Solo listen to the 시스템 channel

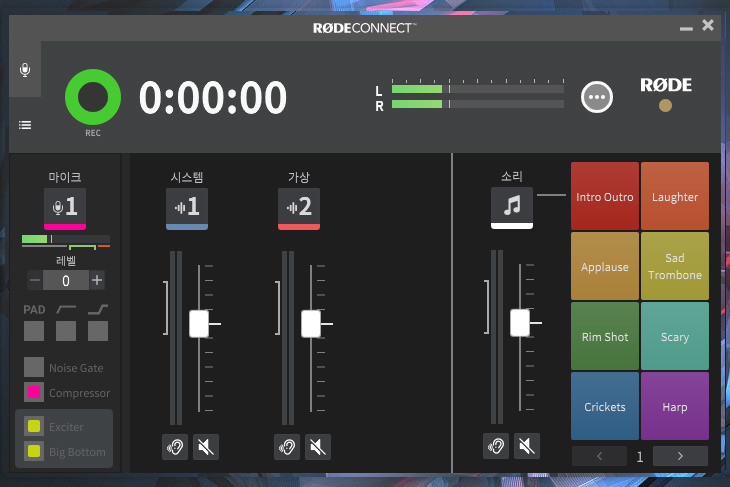[175, 447]
